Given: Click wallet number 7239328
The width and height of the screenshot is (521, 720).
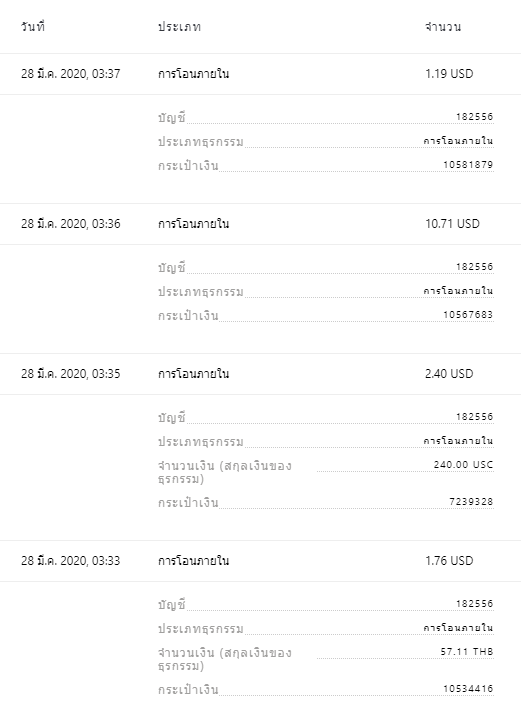Looking at the screenshot, I should click(471, 501).
